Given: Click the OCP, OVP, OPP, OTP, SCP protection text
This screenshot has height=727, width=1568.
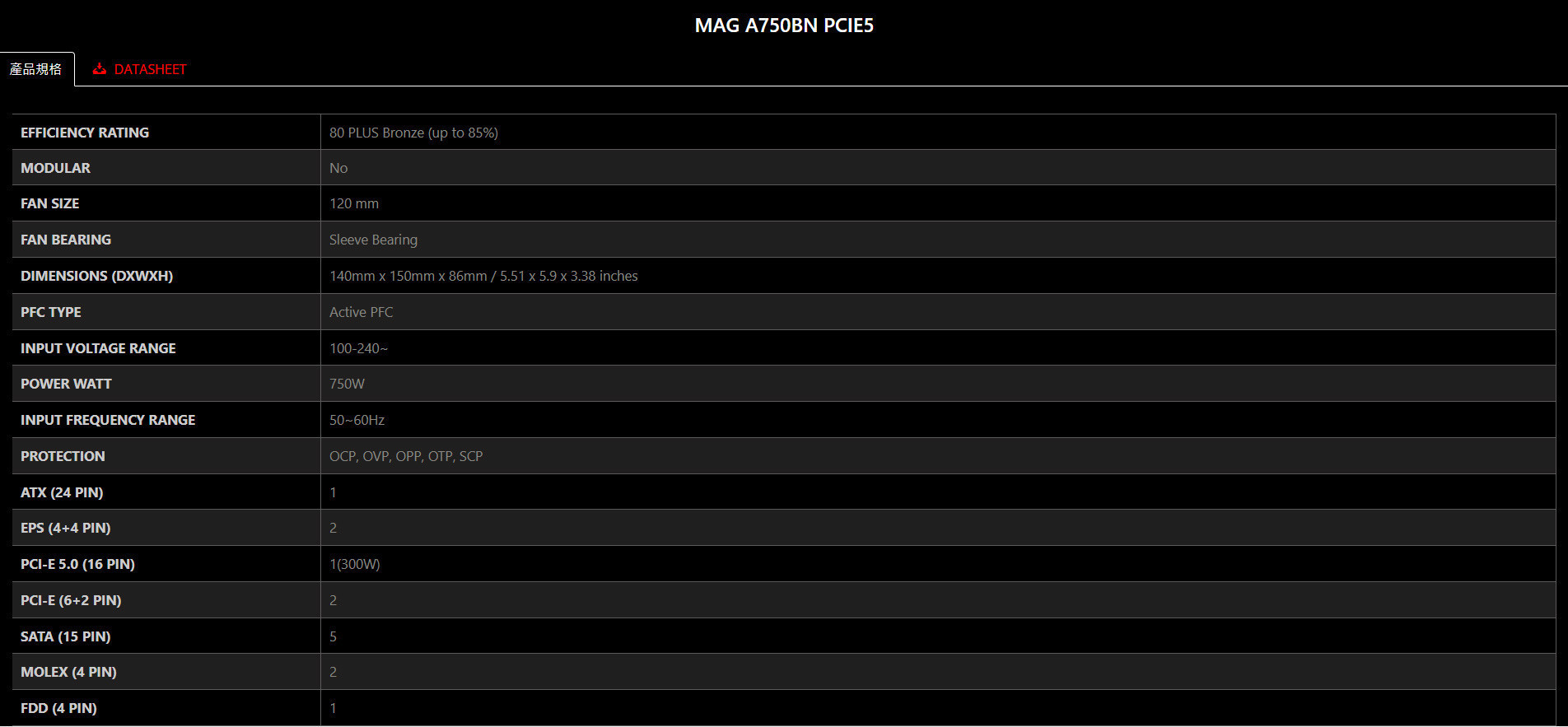Looking at the screenshot, I should pos(406,456).
